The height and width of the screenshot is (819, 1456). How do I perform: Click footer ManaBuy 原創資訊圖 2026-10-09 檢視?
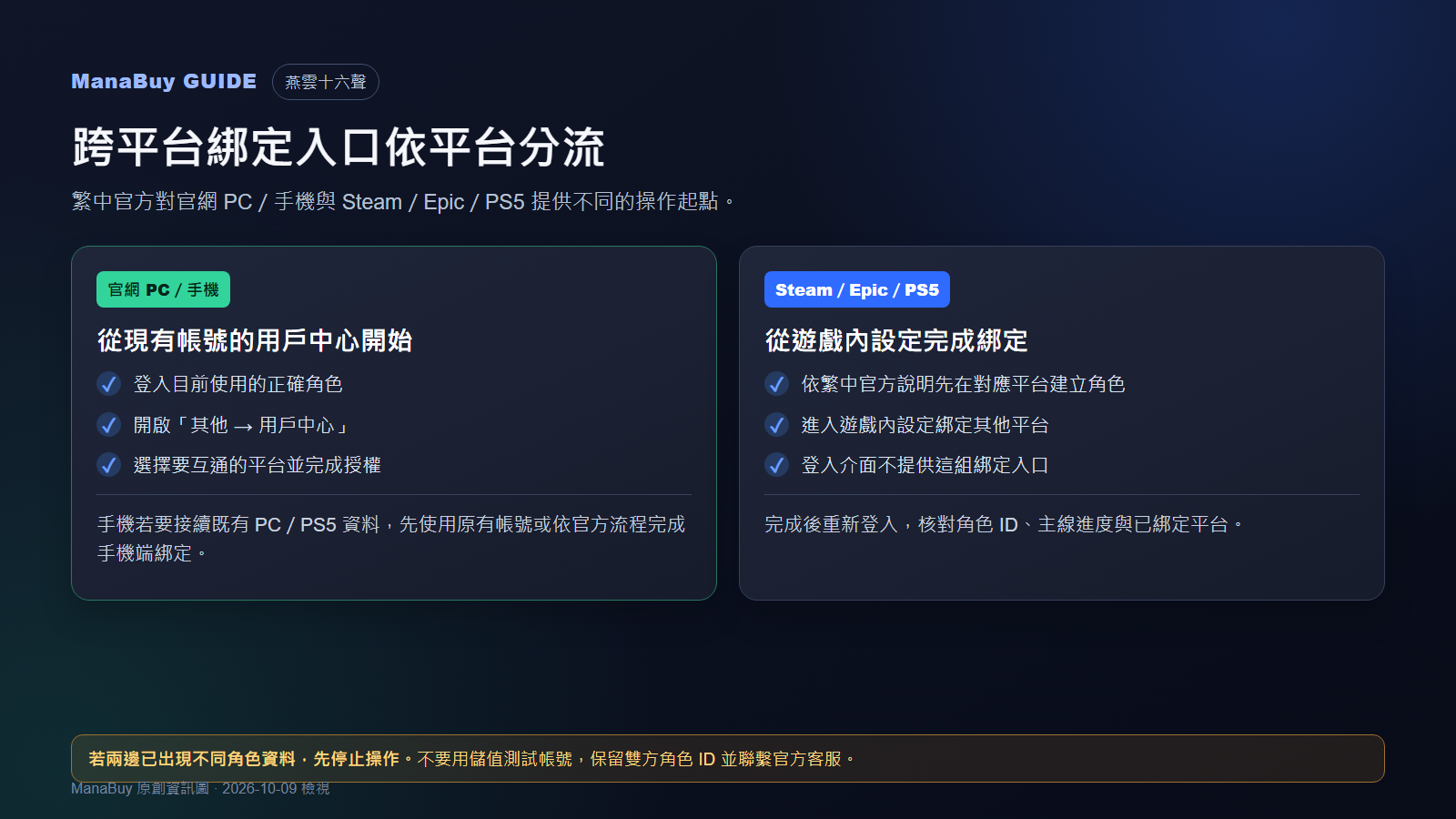point(200,788)
